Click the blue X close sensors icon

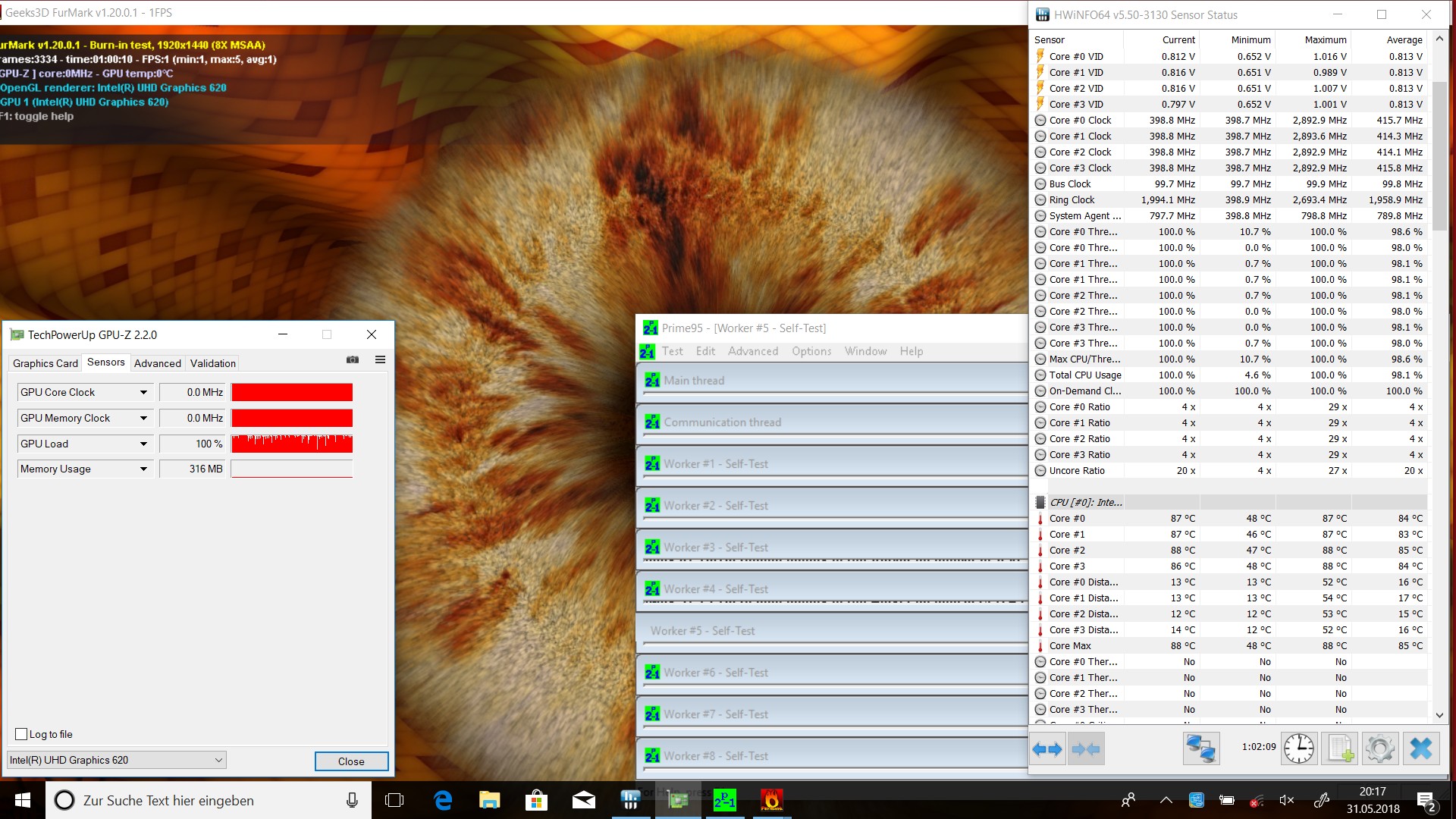point(1420,749)
